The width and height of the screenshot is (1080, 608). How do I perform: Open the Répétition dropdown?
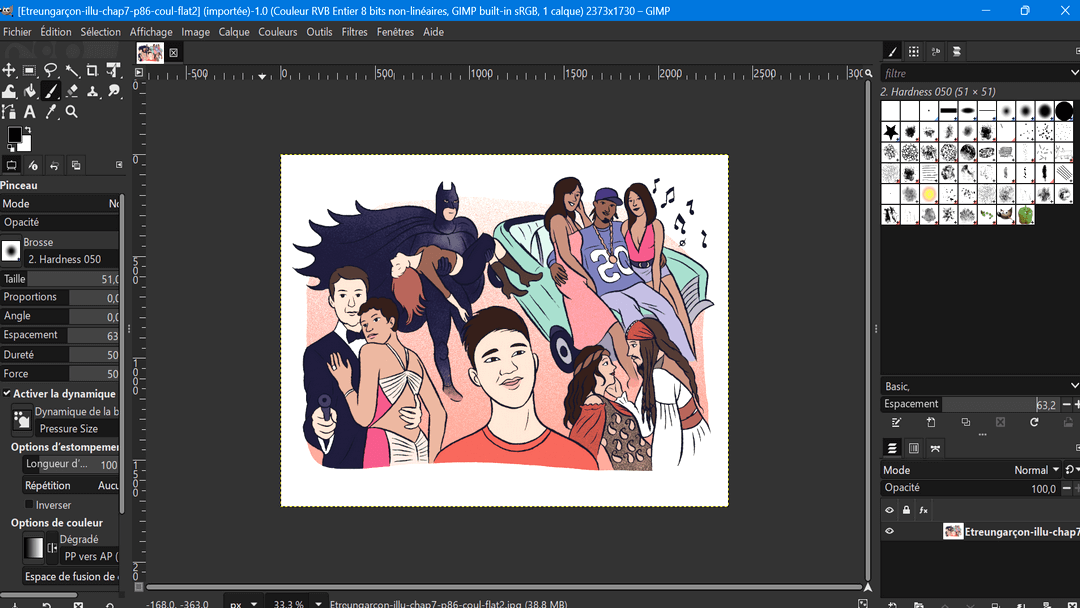tap(70, 485)
